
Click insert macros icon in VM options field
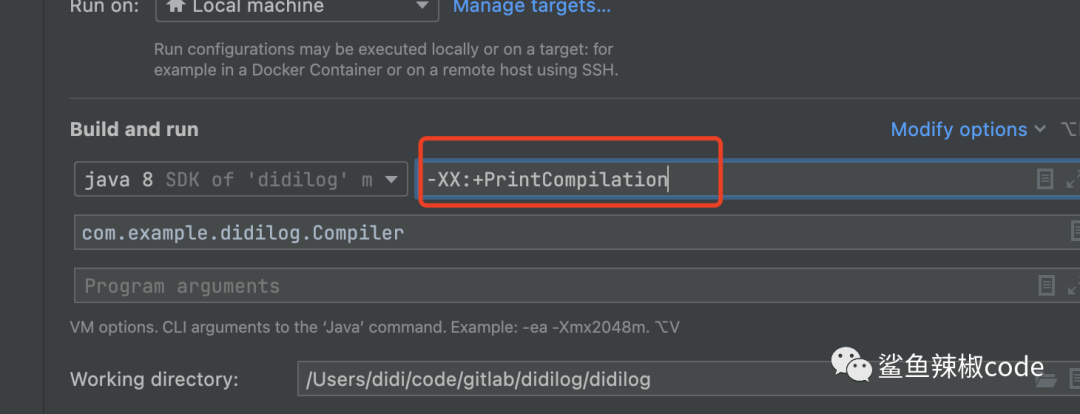pyautogui.click(x=1045, y=179)
